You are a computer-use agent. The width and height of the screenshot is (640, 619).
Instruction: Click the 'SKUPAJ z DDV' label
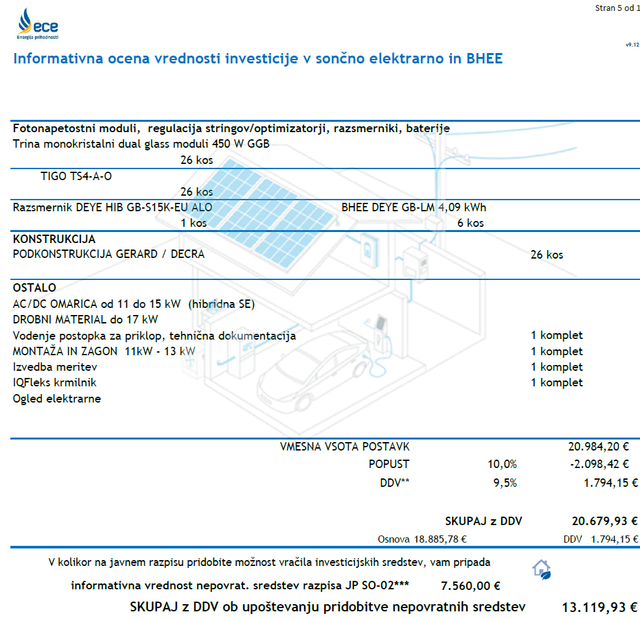(484, 521)
